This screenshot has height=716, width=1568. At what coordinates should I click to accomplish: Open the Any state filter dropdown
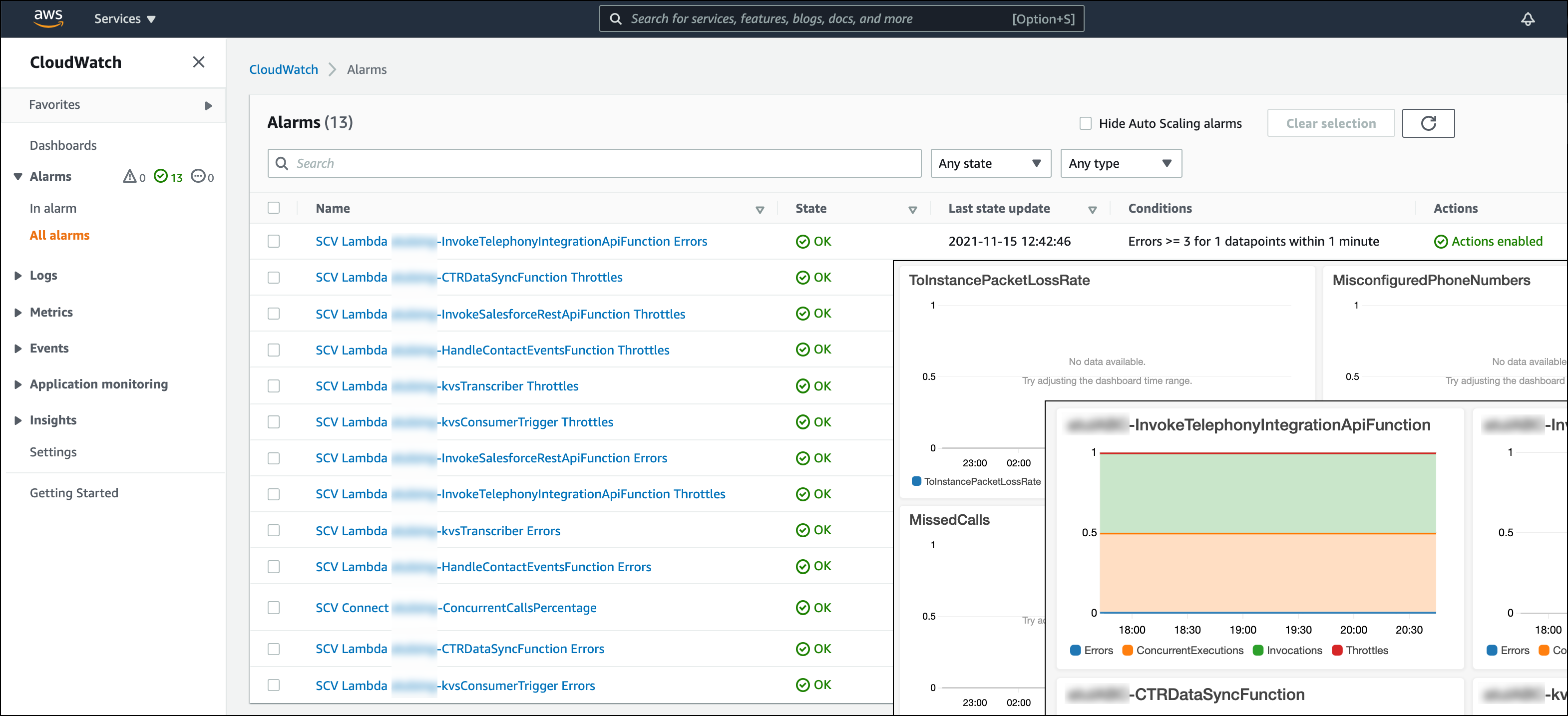(x=990, y=163)
